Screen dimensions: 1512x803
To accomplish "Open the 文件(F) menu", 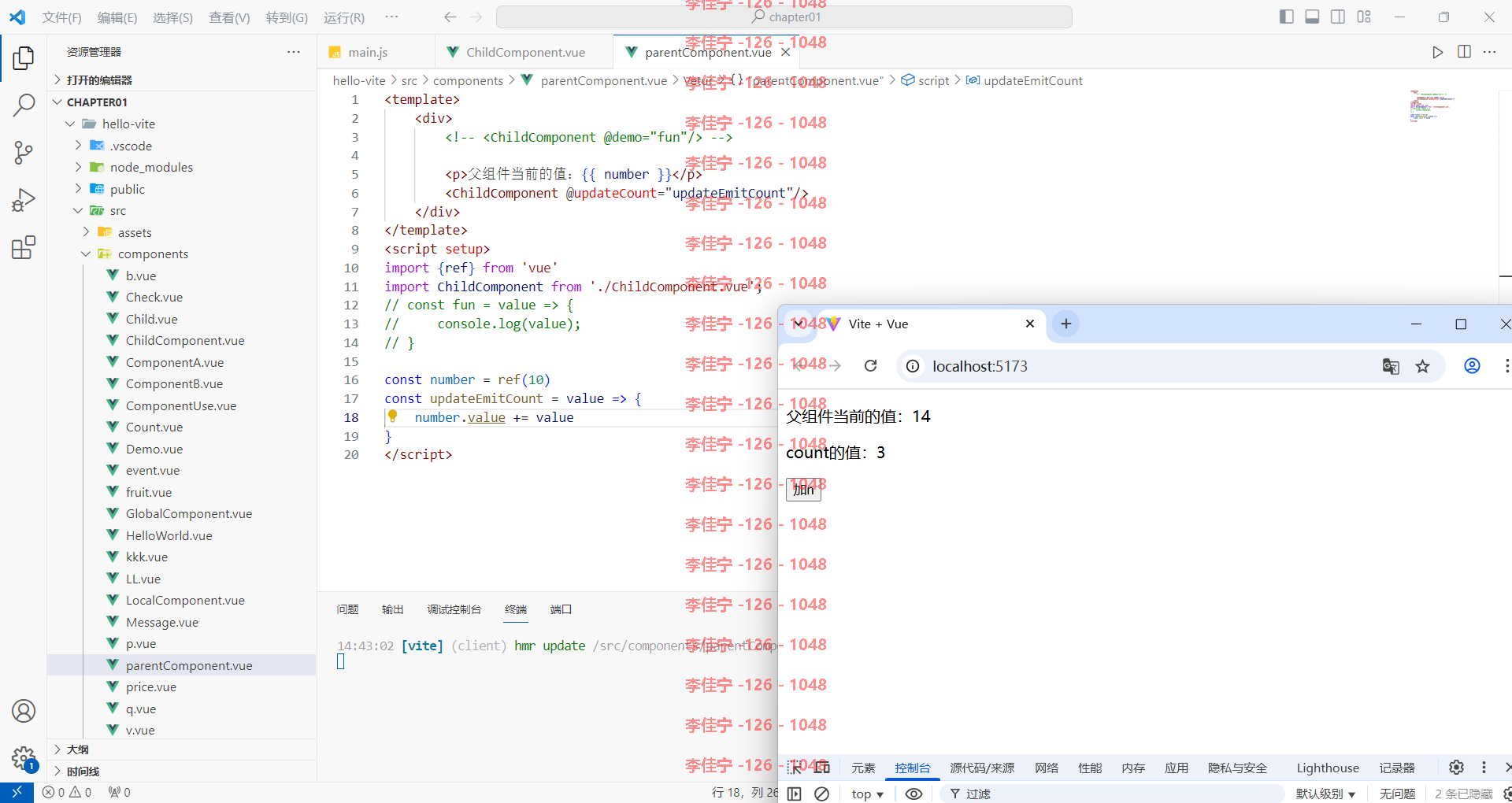I will (61, 17).
